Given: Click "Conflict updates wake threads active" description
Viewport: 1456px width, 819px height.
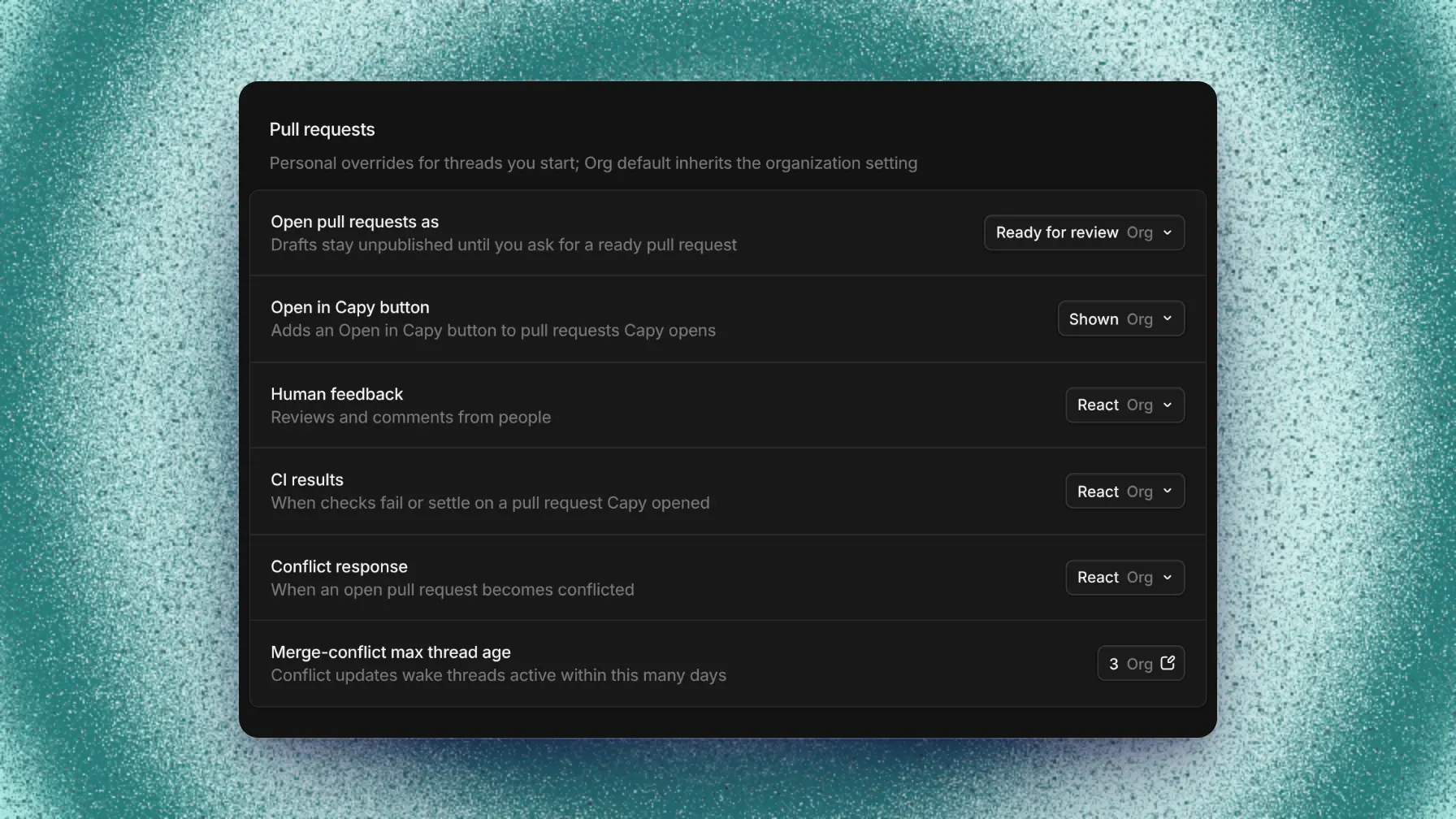Looking at the screenshot, I should coord(498,675).
